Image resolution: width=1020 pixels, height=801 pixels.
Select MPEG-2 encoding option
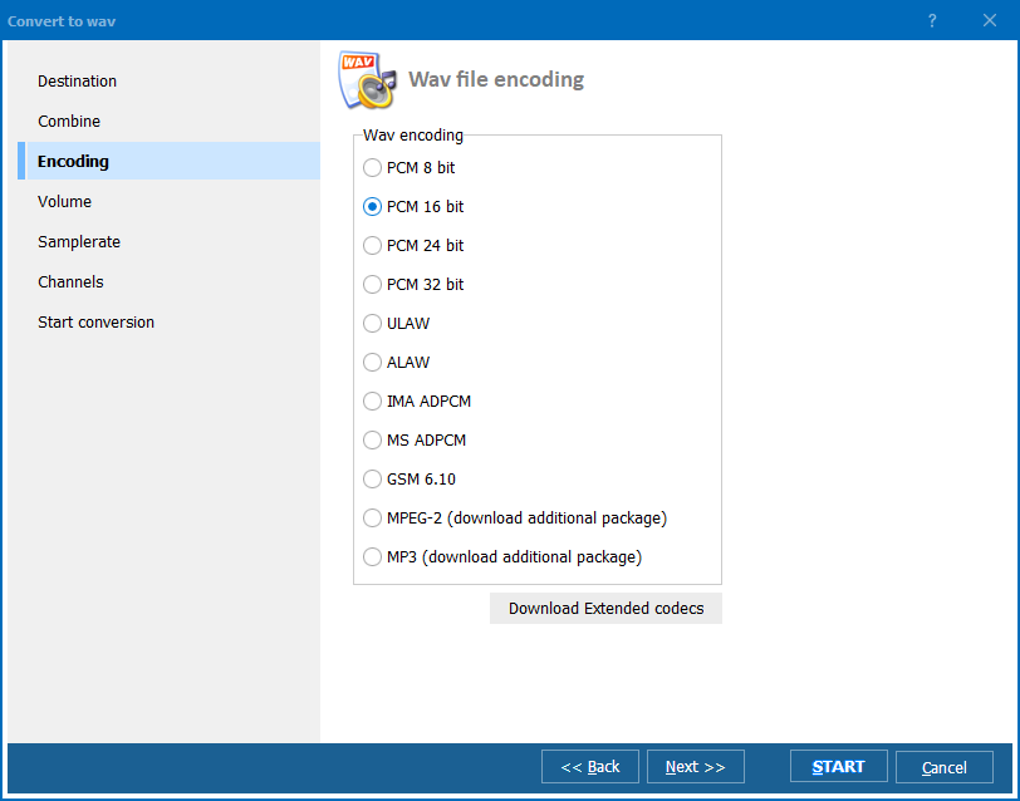point(372,518)
